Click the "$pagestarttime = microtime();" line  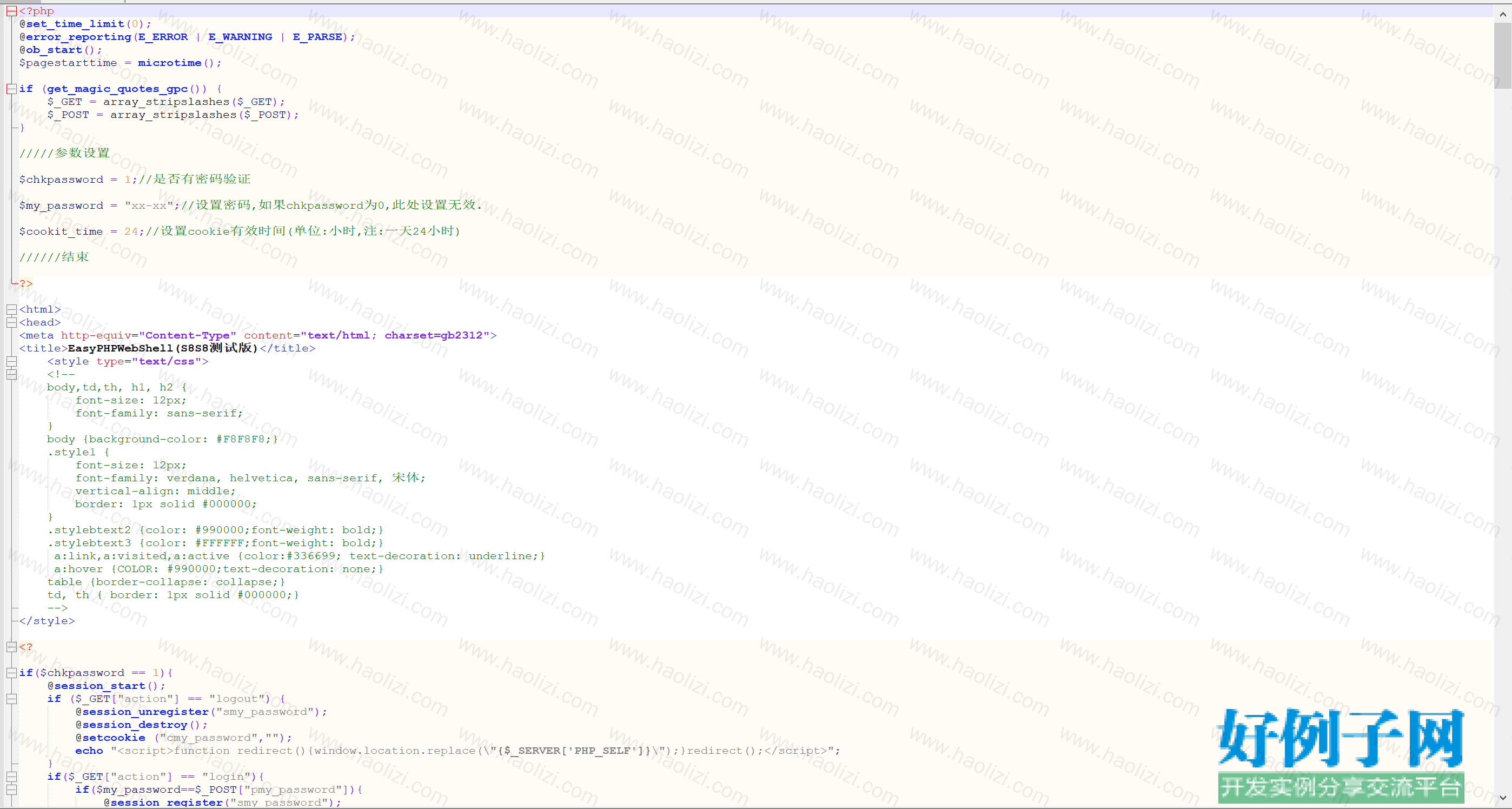coord(121,63)
